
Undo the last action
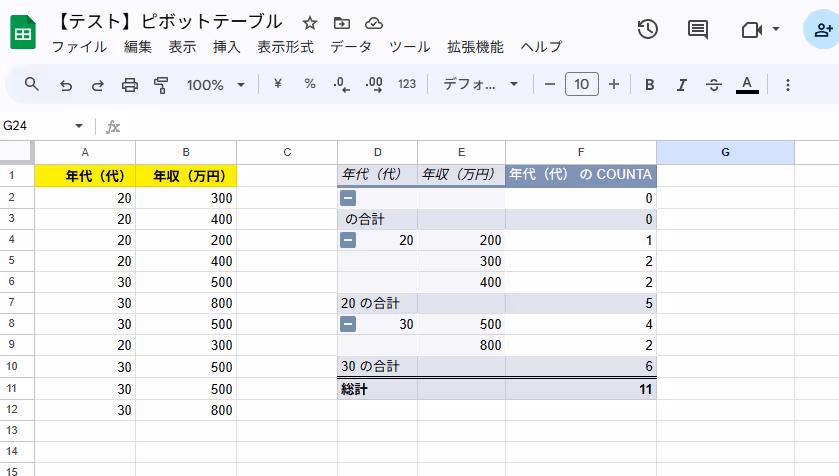click(66, 85)
